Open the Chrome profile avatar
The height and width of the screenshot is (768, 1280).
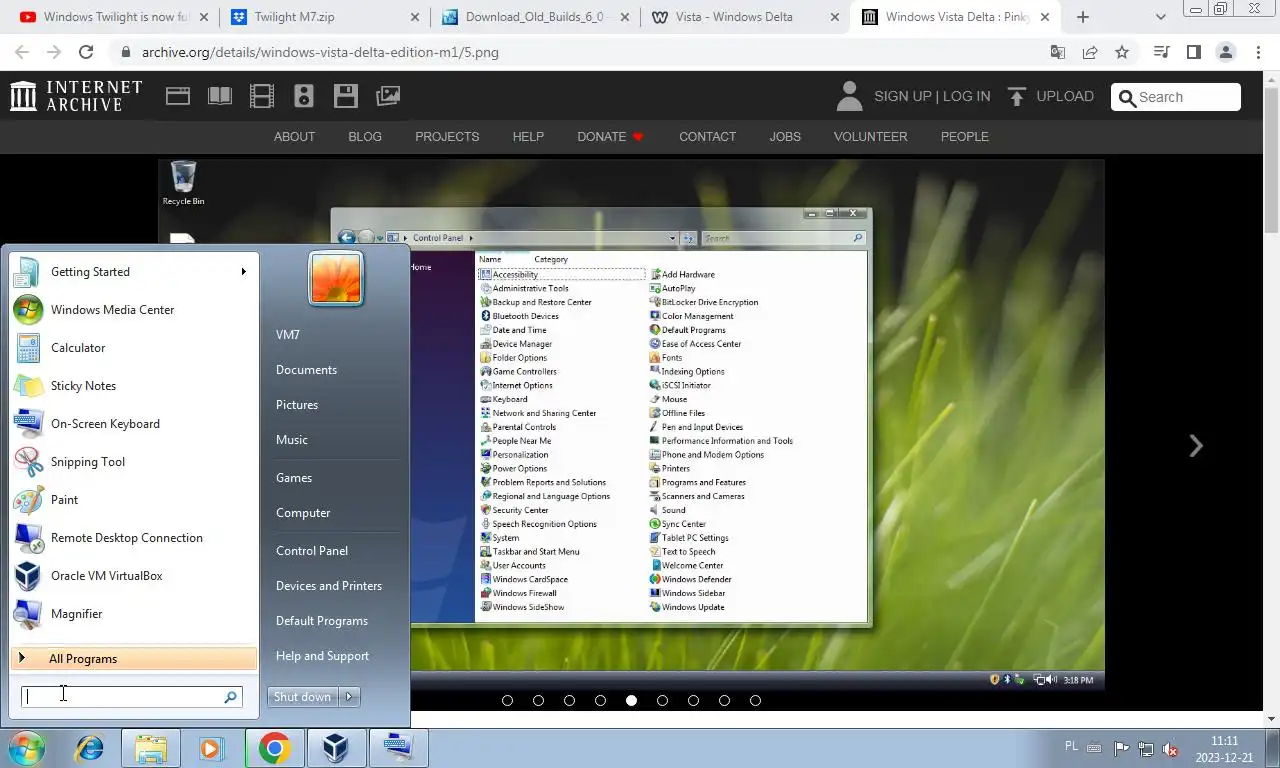[1225, 52]
